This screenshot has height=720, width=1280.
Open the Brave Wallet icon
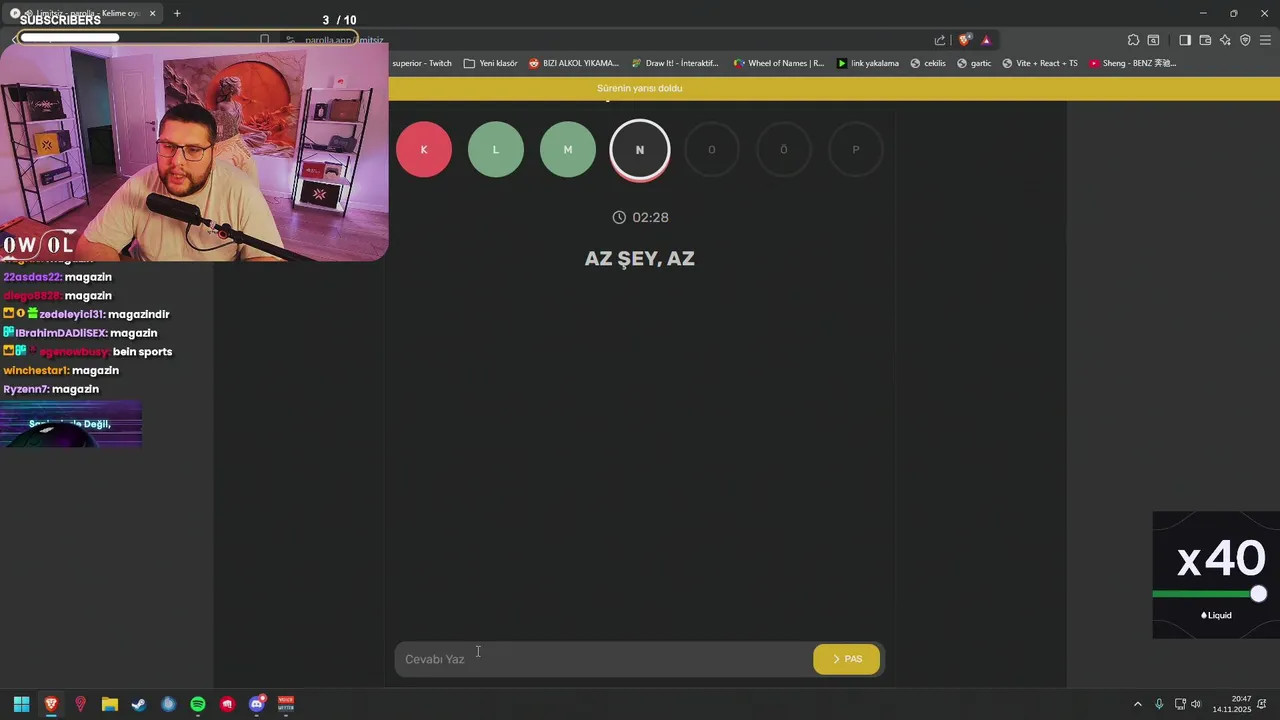(1205, 40)
